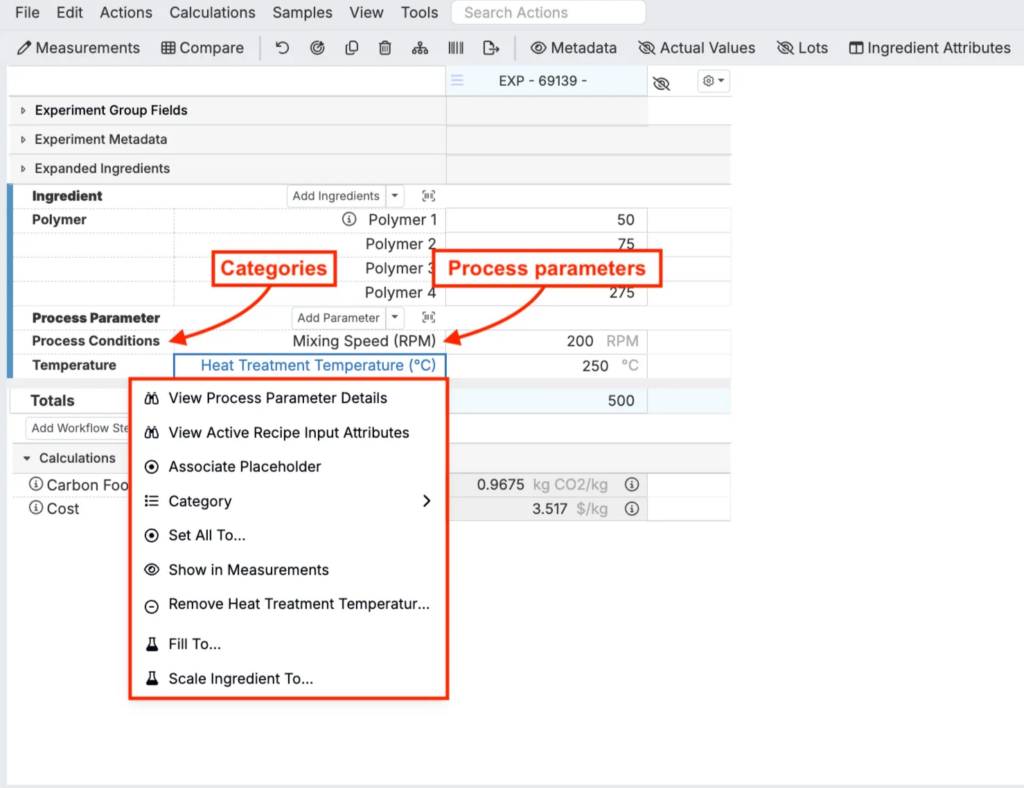
Task: Open the Samples menu
Action: coord(302,12)
